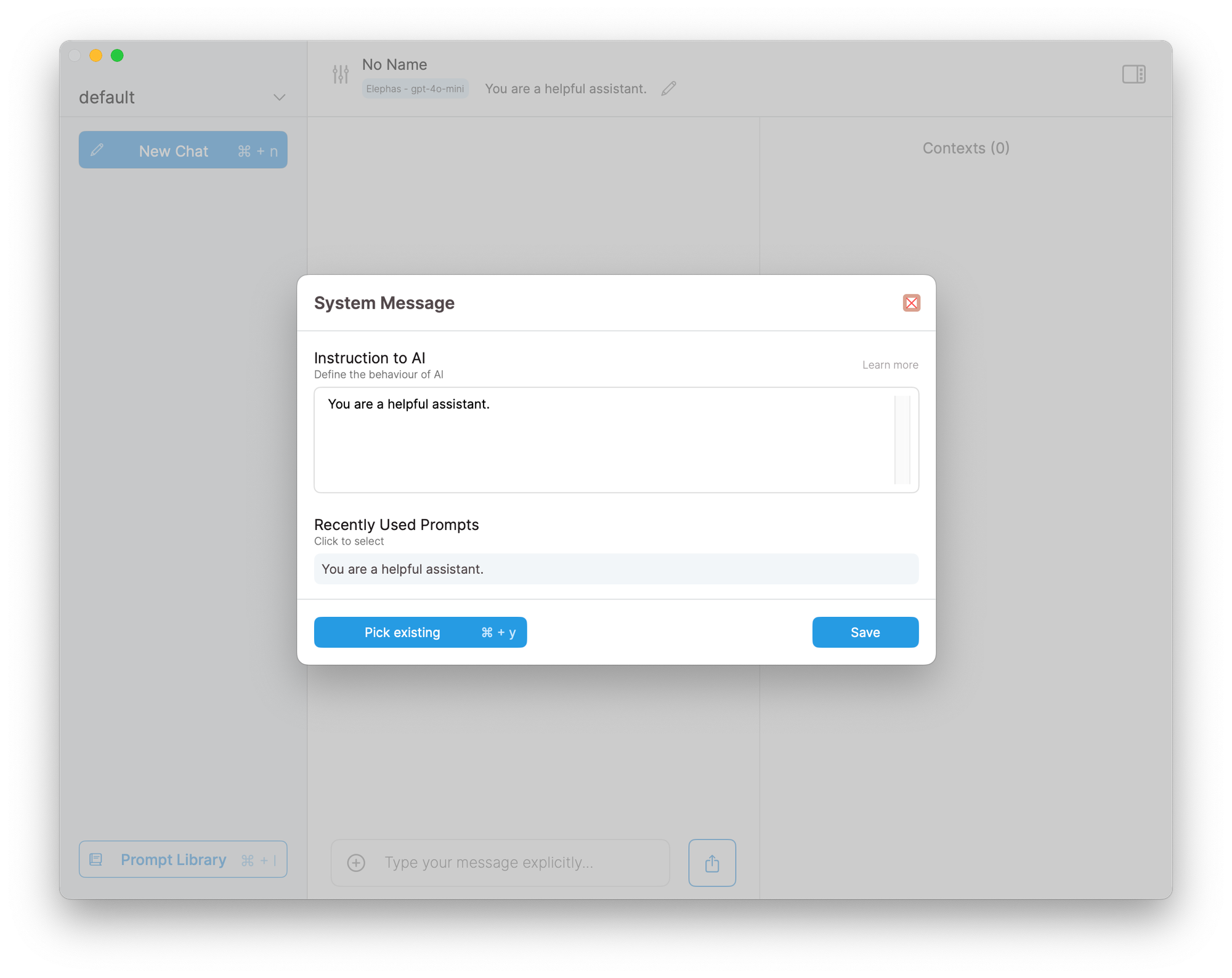Click the Pick existing button
Screen dimensions: 1232x978
[x=420, y=632]
